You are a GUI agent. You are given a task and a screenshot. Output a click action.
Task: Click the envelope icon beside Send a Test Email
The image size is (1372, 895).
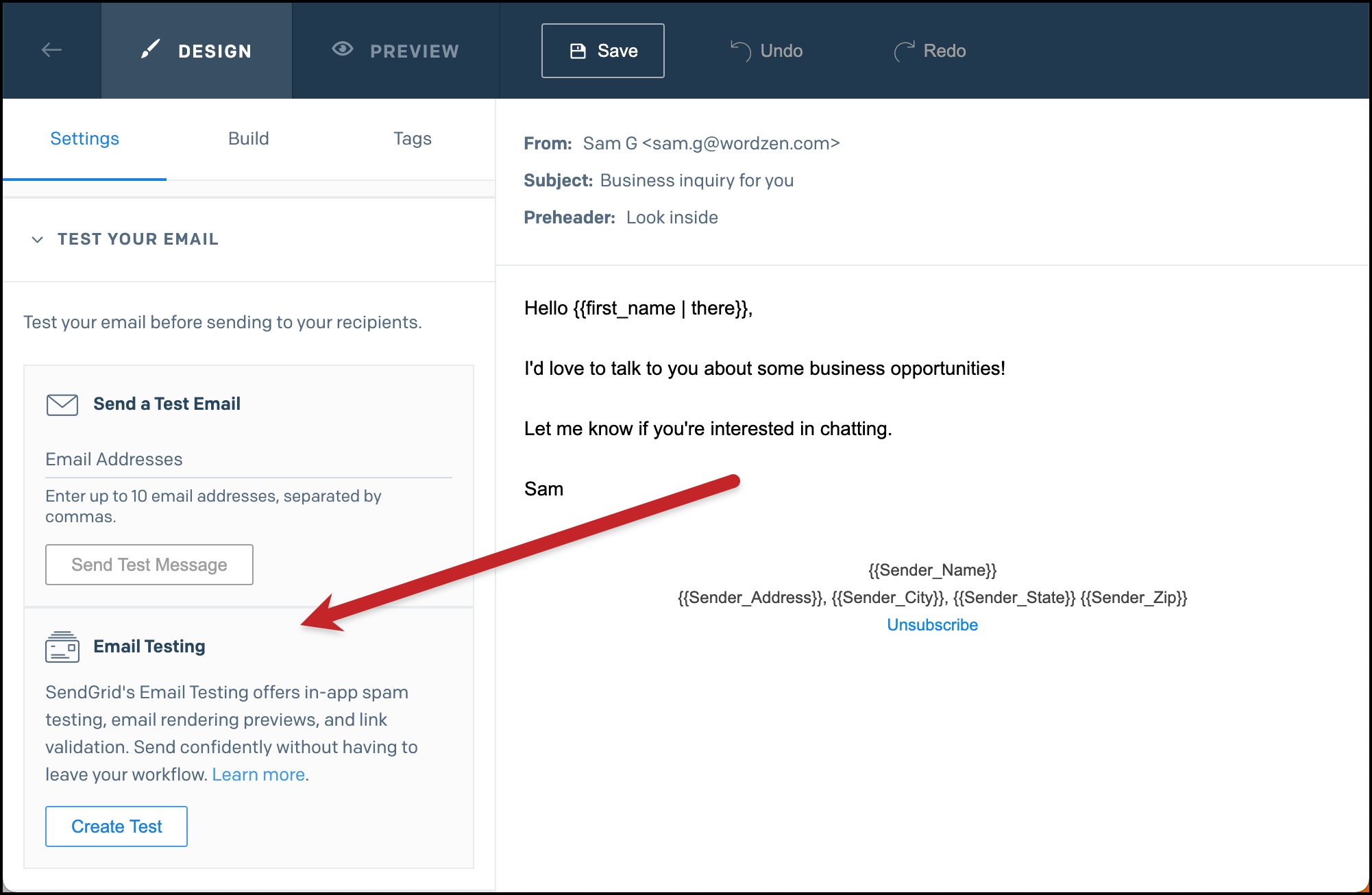pyautogui.click(x=62, y=404)
